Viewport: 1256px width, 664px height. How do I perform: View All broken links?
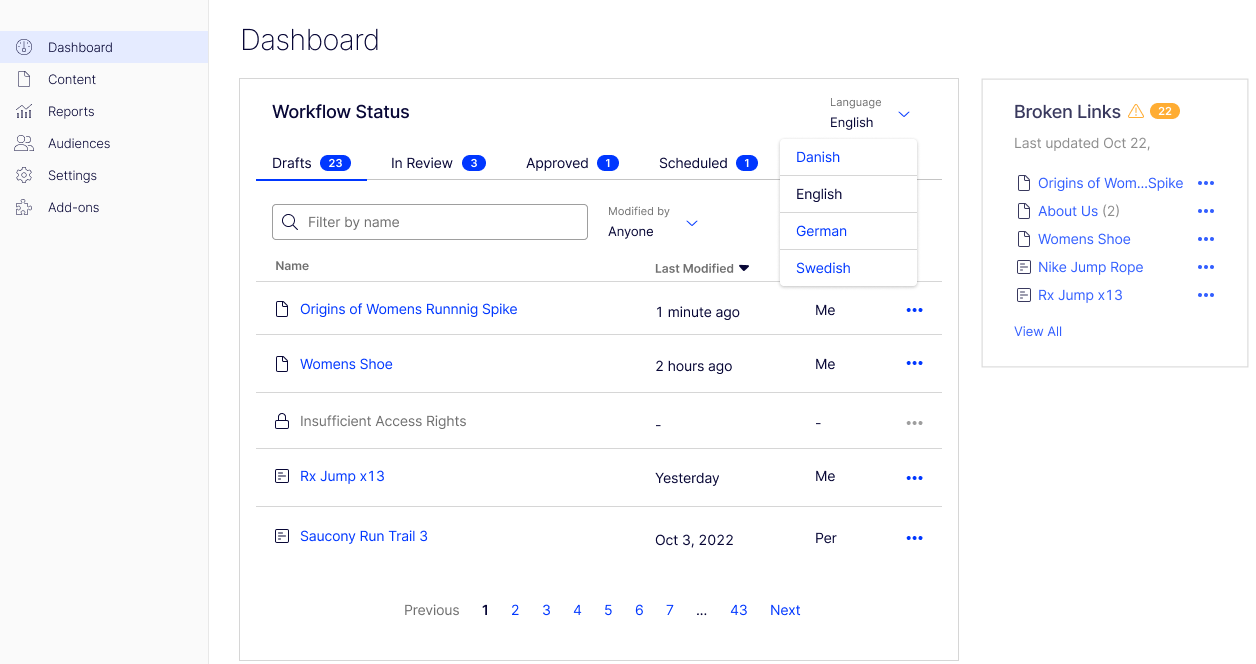(1038, 331)
